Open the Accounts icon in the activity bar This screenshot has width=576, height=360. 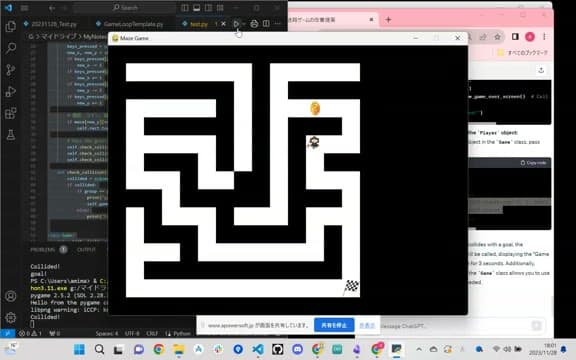tap(11, 296)
